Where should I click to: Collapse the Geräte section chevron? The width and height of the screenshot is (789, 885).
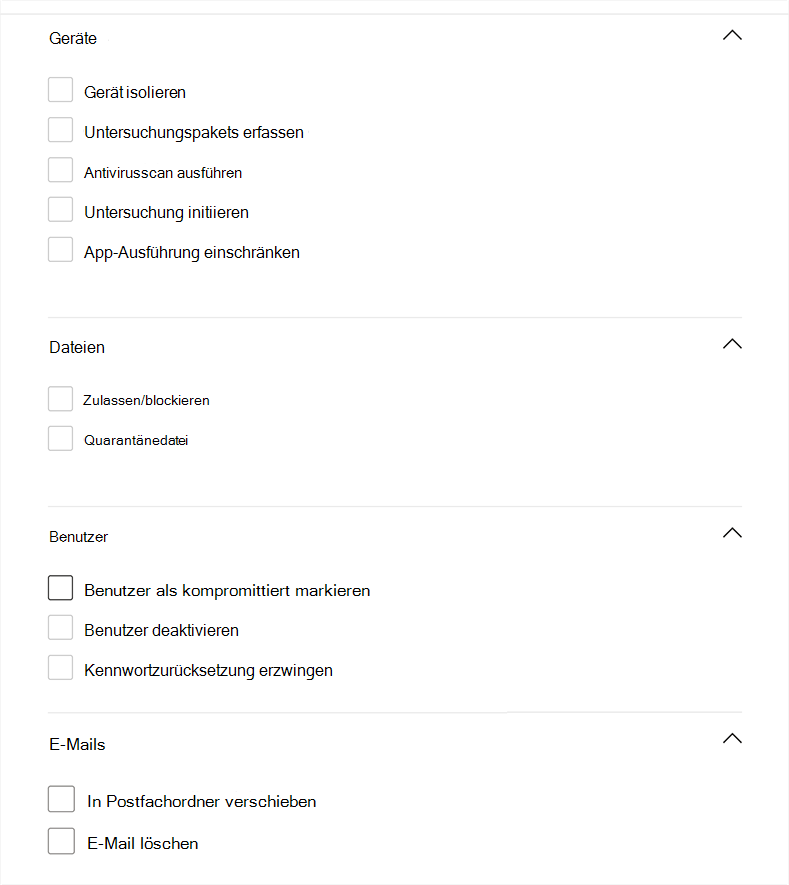click(x=732, y=35)
